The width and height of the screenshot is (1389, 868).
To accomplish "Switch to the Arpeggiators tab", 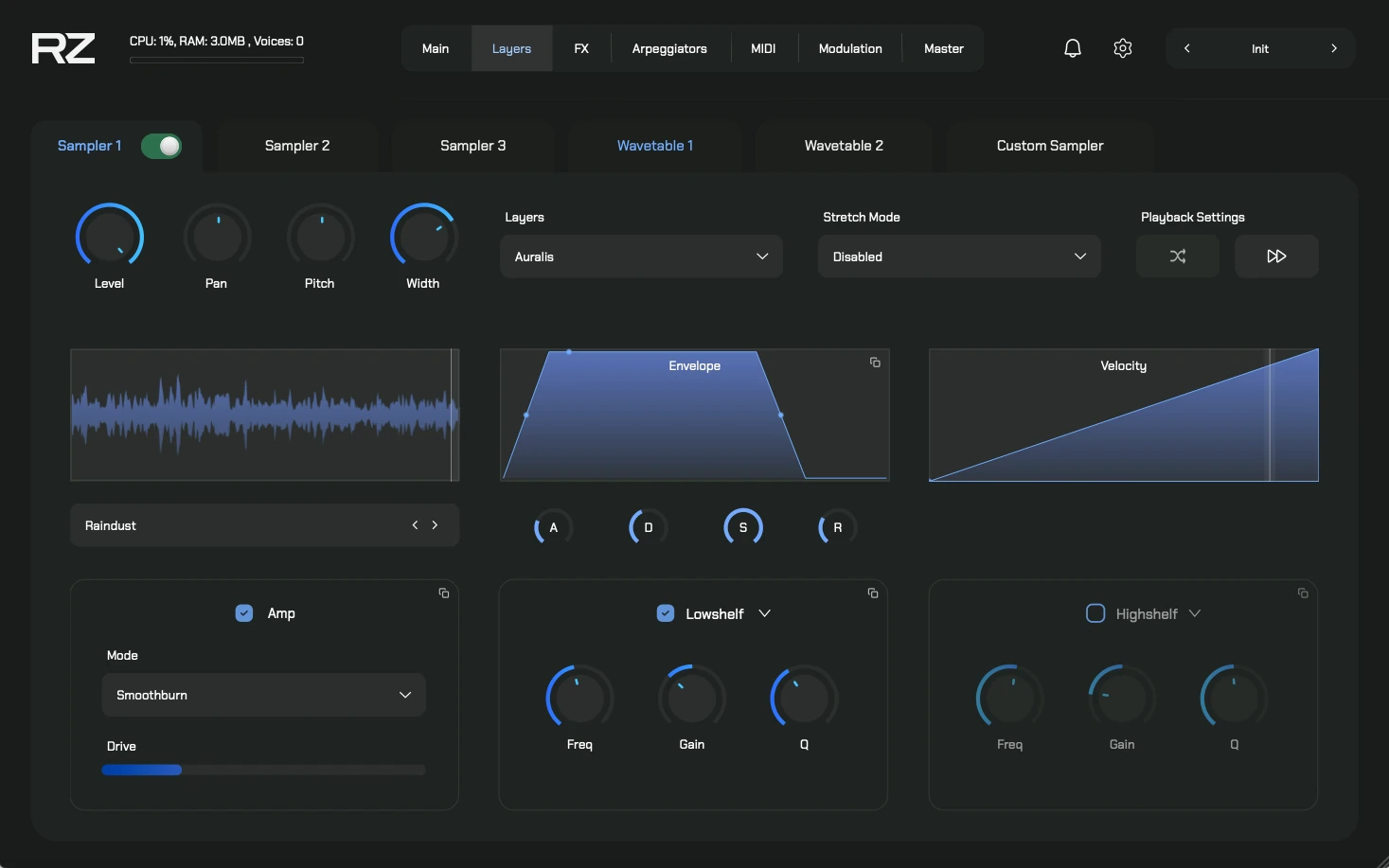I will (x=668, y=48).
